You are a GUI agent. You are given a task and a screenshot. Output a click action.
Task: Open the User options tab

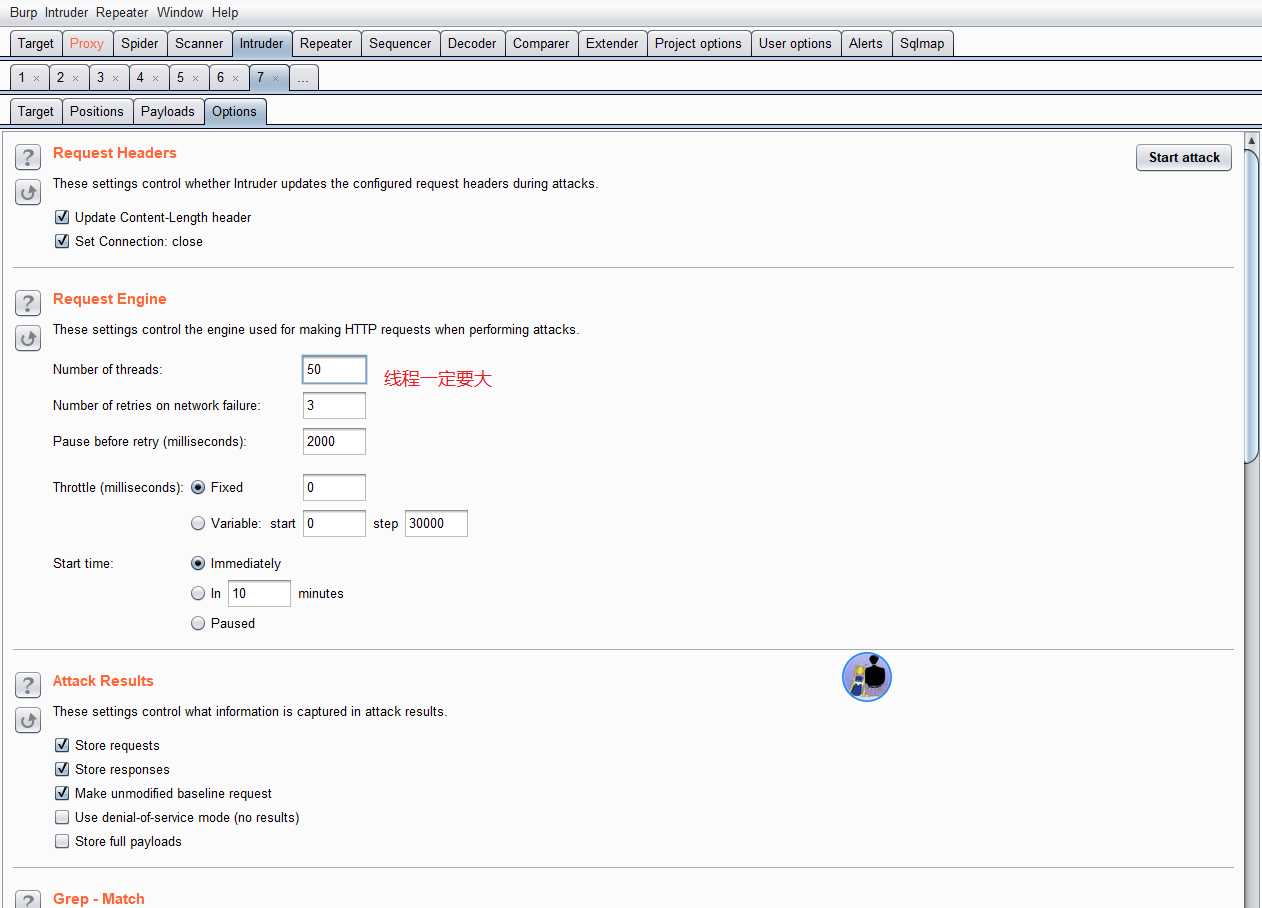795,43
